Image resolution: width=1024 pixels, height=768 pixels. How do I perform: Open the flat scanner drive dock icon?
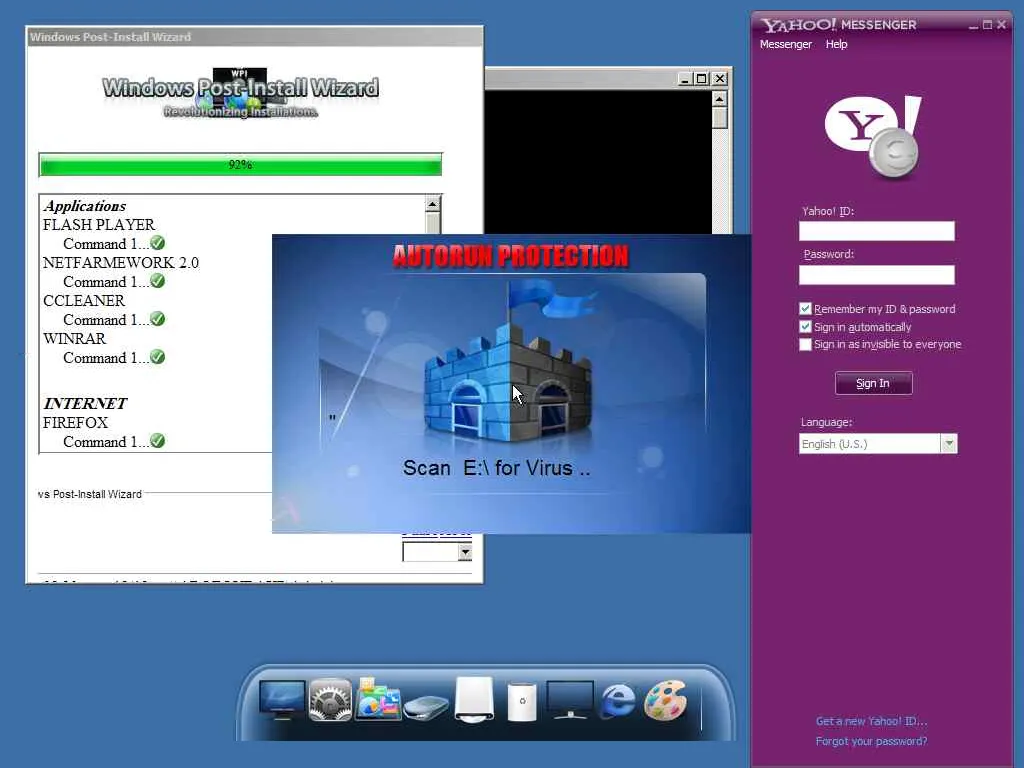tap(426, 708)
